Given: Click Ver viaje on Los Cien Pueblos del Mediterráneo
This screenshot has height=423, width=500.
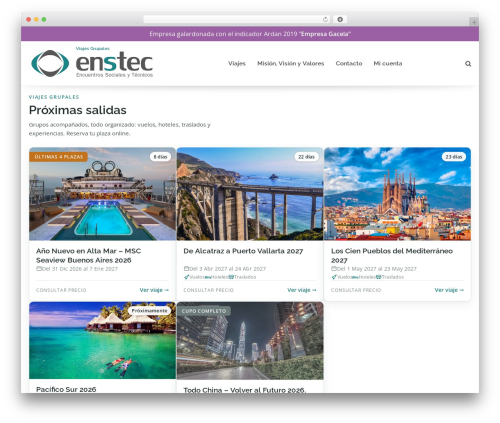Looking at the screenshot, I should pyautogui.click(x=449, y=290).
